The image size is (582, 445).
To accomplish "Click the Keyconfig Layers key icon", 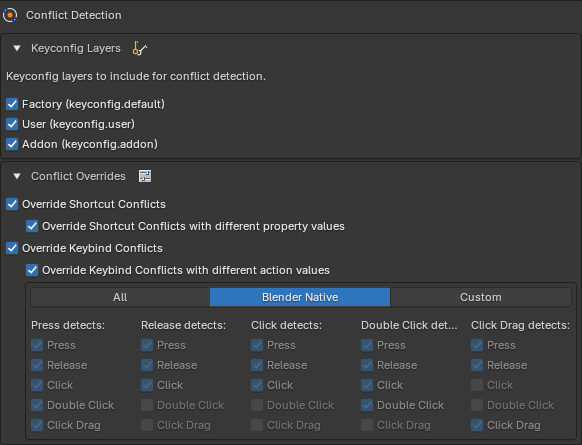I will point(140,48).
